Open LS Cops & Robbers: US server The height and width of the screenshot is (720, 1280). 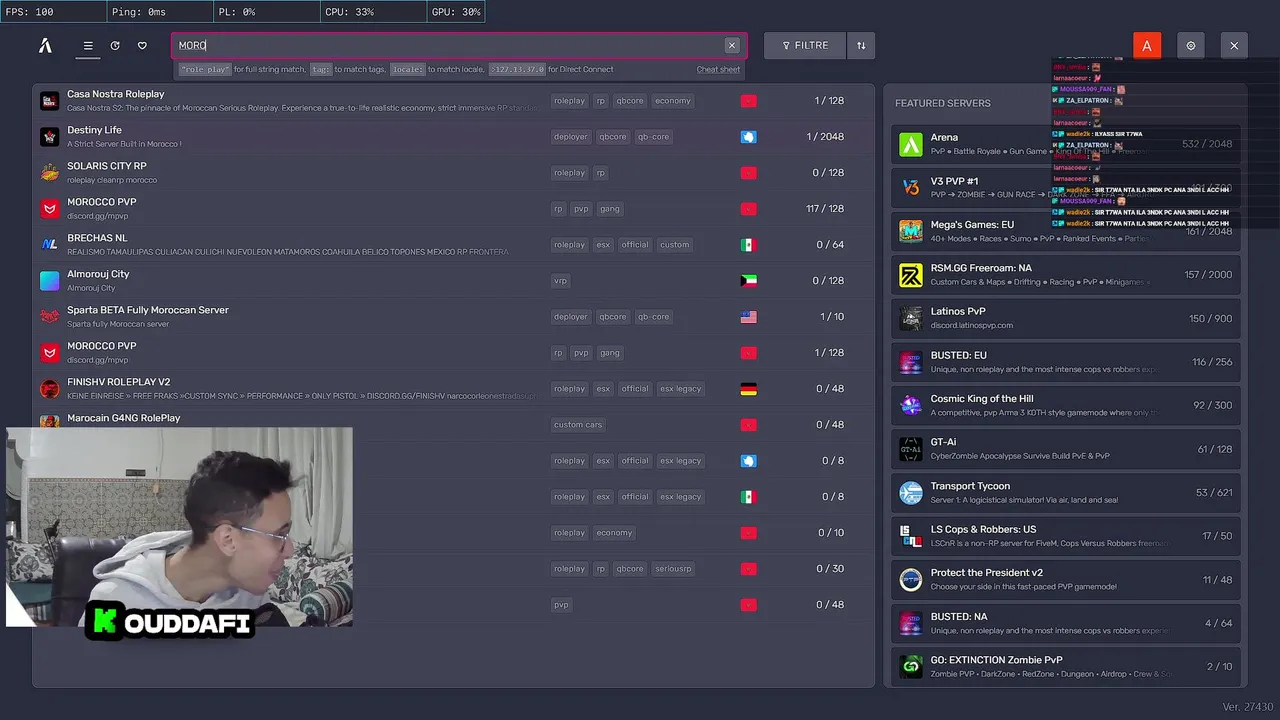1066,536
